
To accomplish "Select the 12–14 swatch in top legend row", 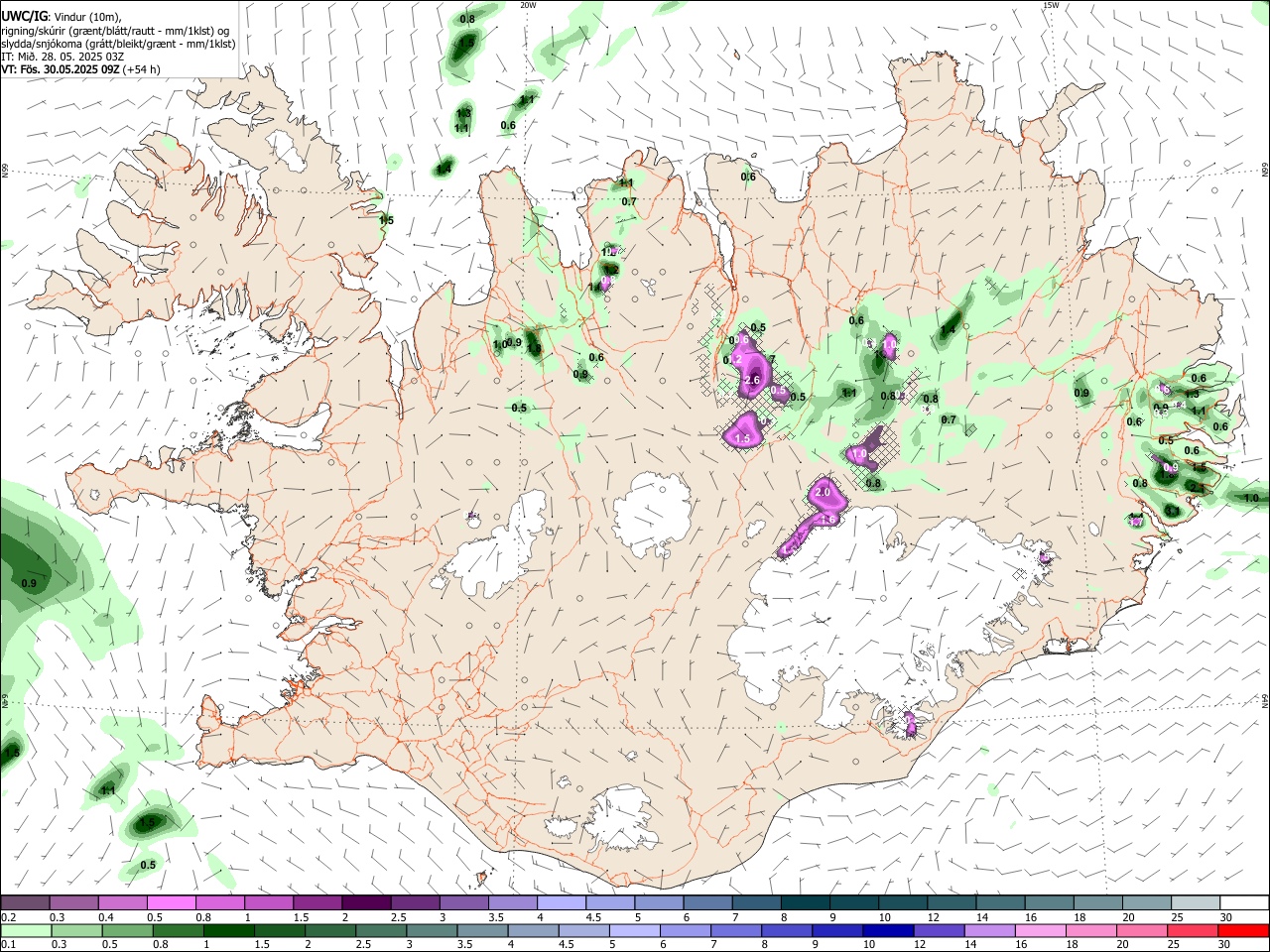I will pyautogui.click(x=952, y=902).
